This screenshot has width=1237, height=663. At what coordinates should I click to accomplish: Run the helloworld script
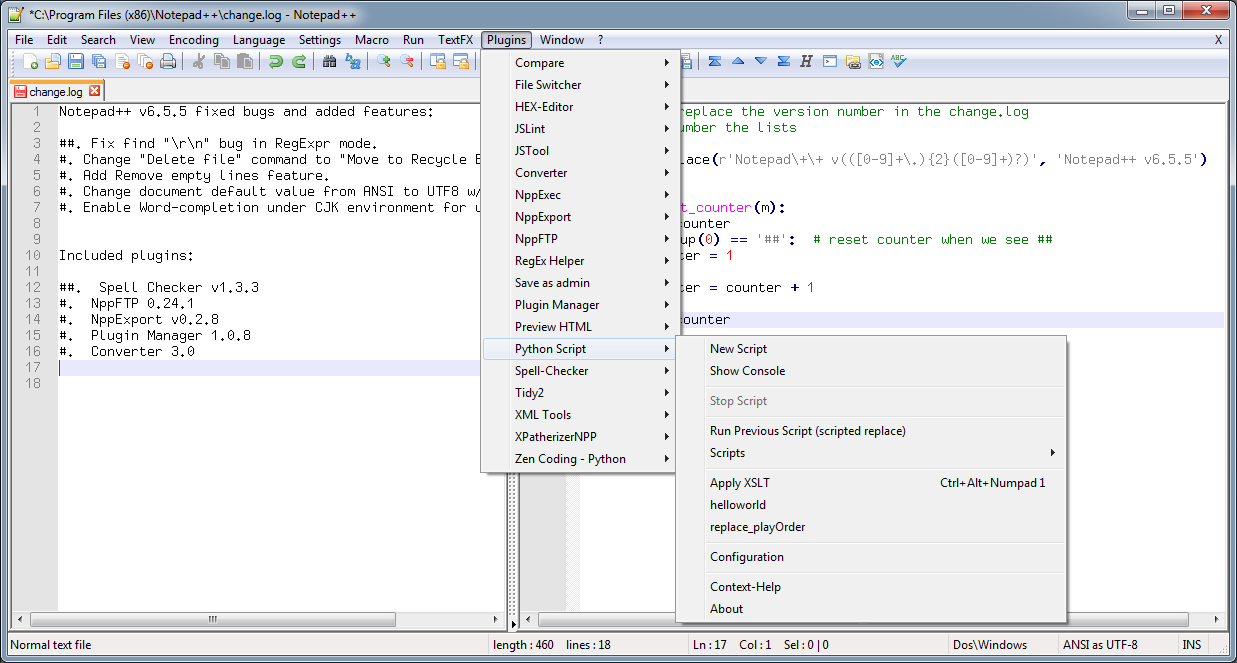[737, 505]
